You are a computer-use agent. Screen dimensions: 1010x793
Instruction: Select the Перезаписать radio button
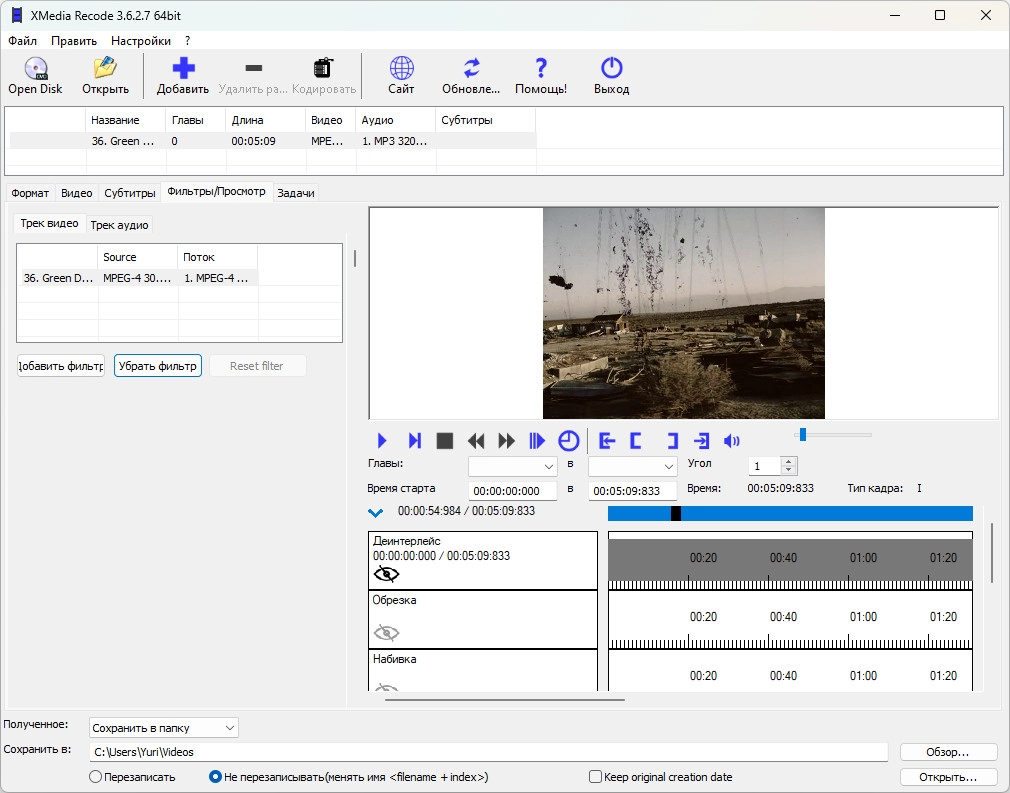coord(96,777)
